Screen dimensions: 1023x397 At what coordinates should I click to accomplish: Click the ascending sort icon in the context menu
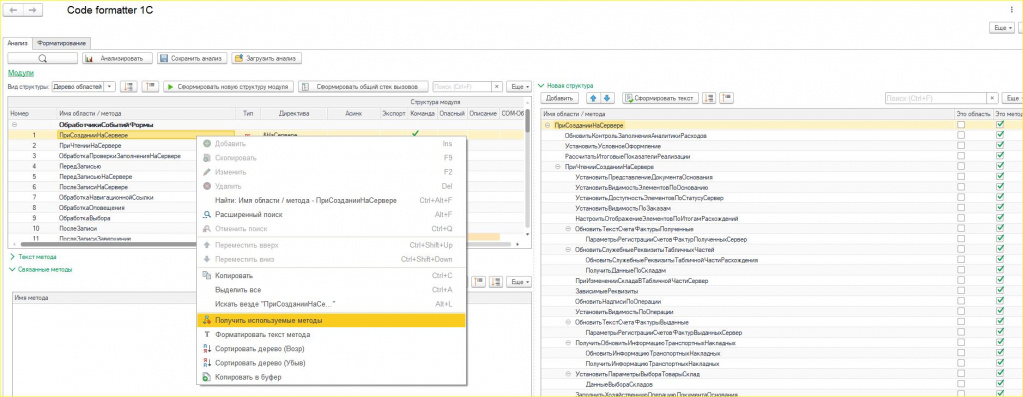coord(207,349)
